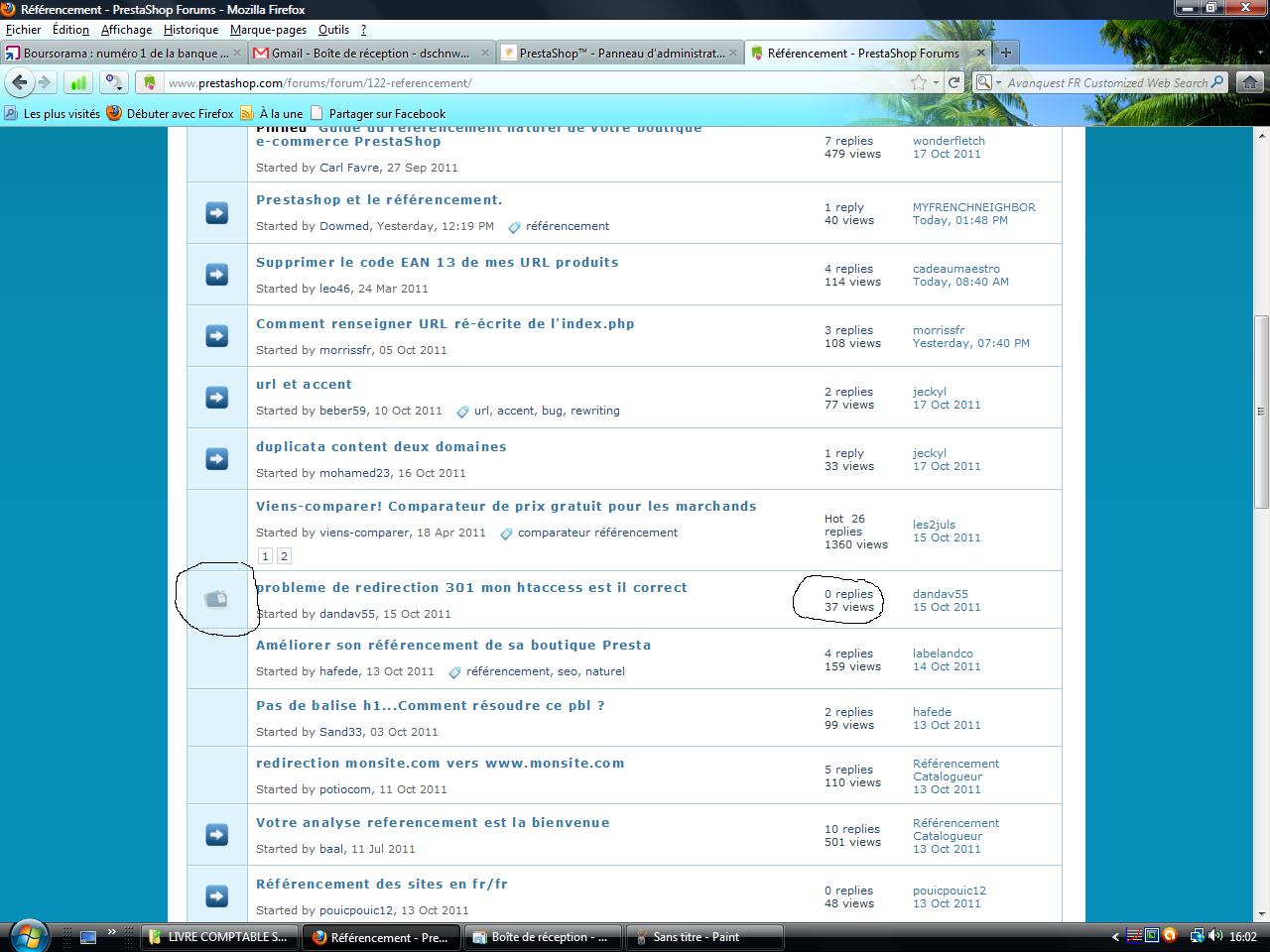Open topic 'Pas de balise h1...Comment résoudre ce pbl ?'
Viewport: 1270px width, 952px height.
pyautogui.click(x=430, y=705)
